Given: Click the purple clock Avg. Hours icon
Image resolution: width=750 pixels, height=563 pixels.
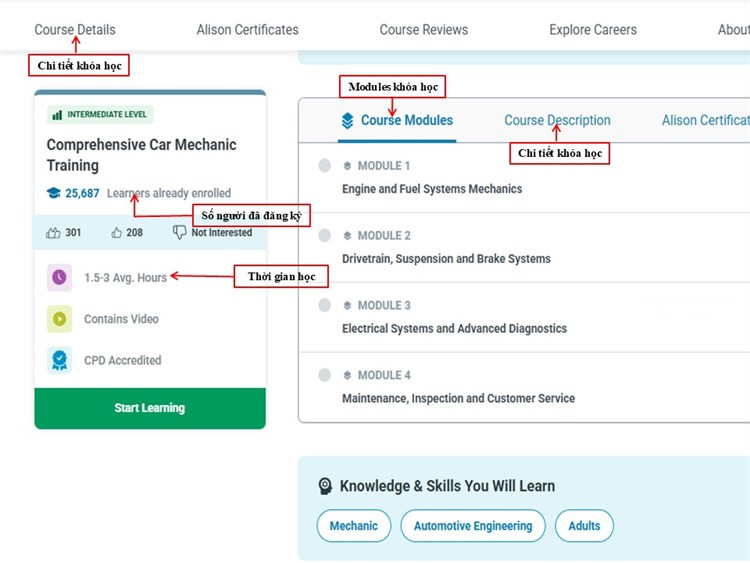Looking at the screenshot, I should click(x=60, y=278).
